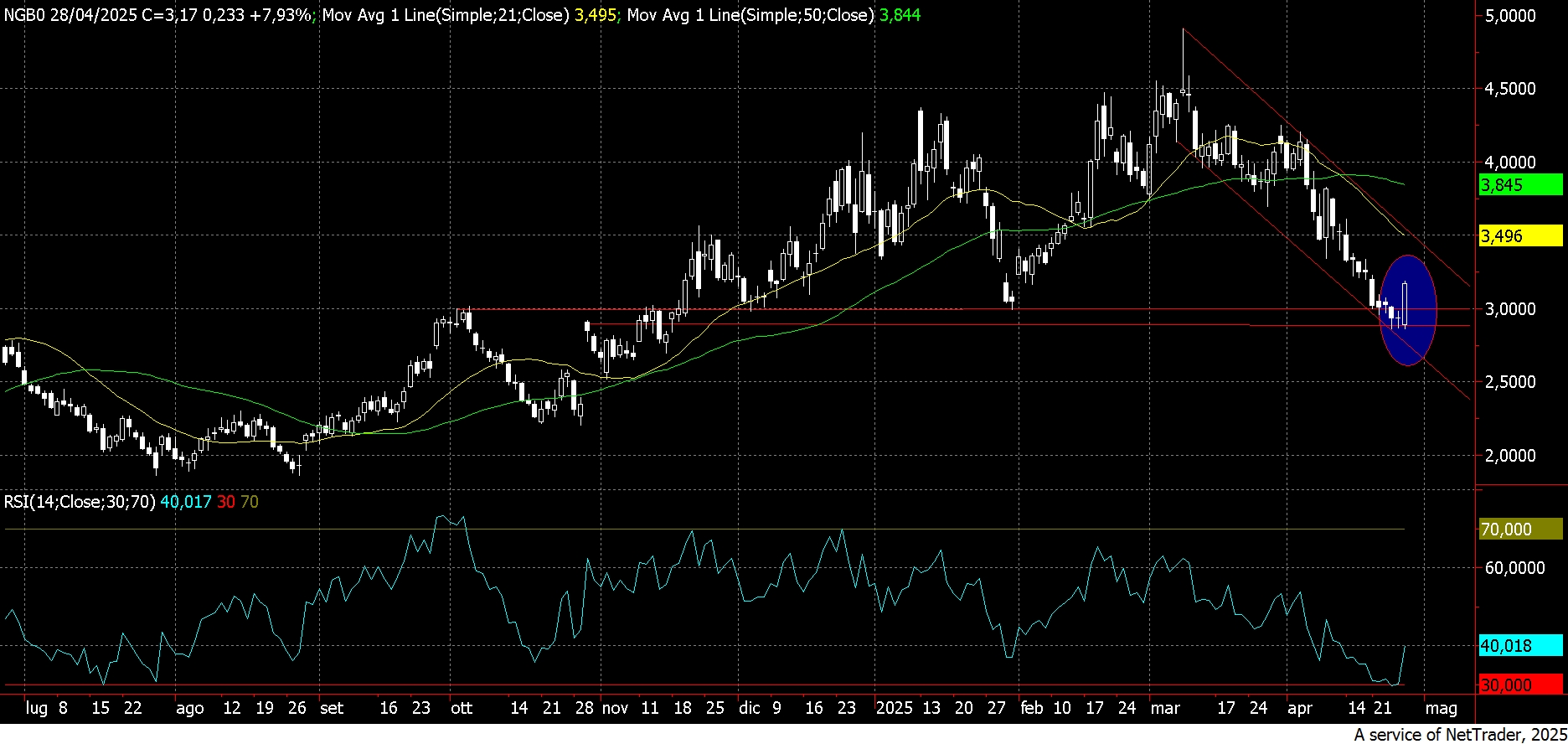1568x744 pixels.
Task: Click the red 30,000 RSI level tag
Action: [x=1520, y=685]
